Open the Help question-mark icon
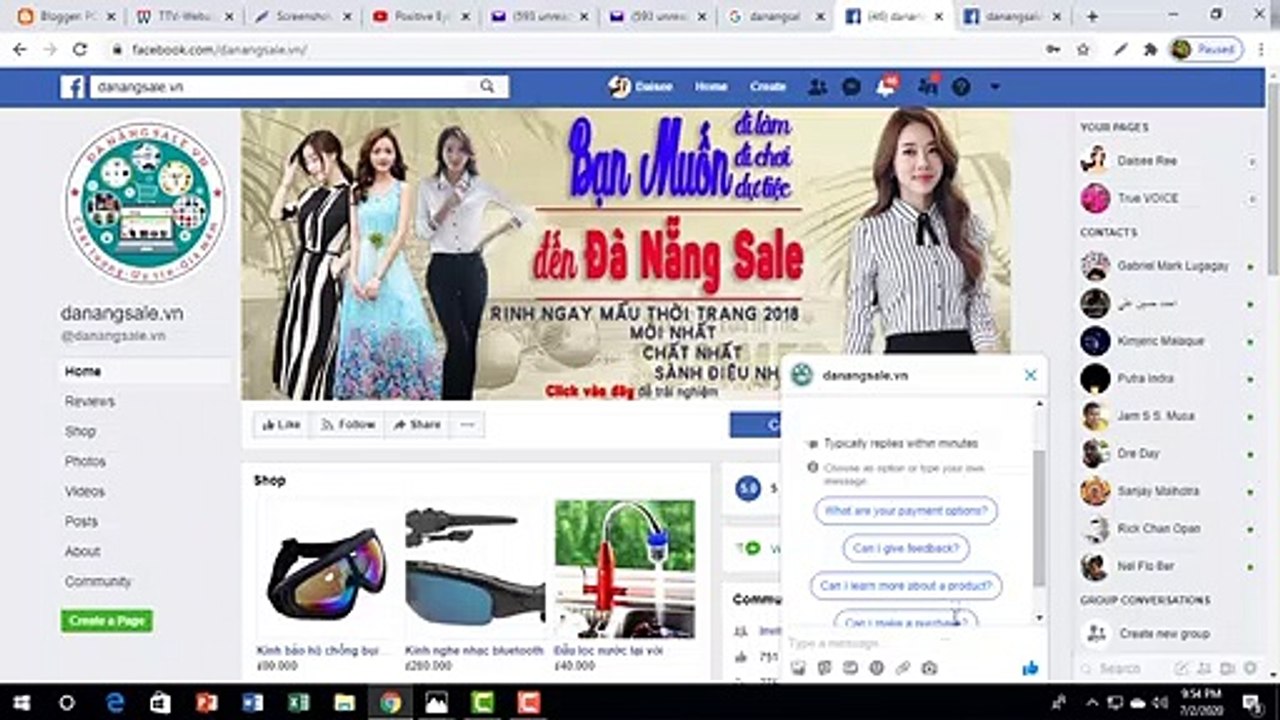 coord(961,87)
